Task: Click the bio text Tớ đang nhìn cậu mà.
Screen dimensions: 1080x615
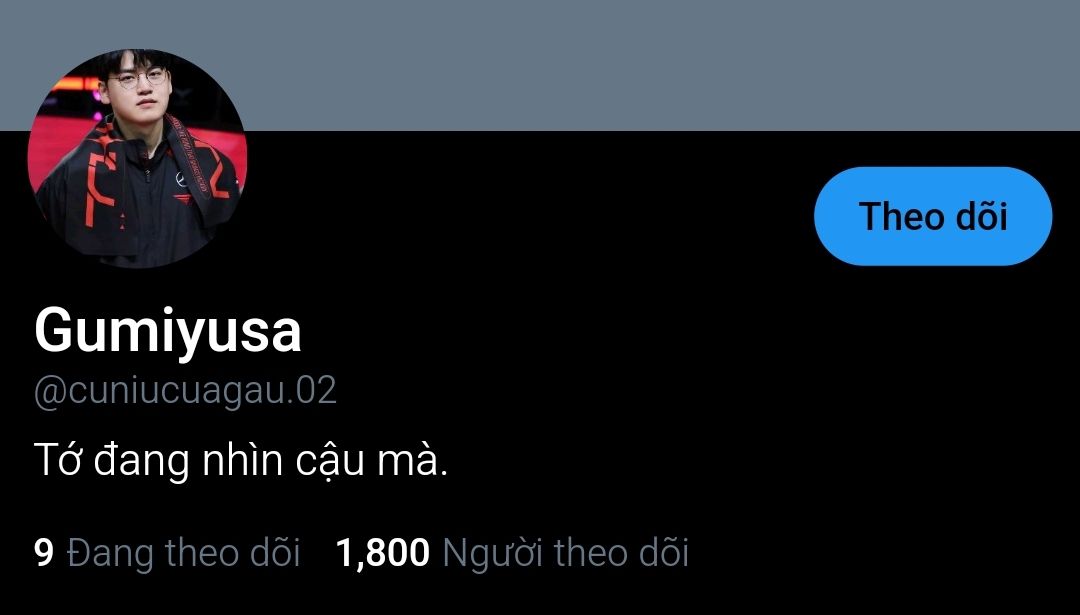Action: coord(240,460)
